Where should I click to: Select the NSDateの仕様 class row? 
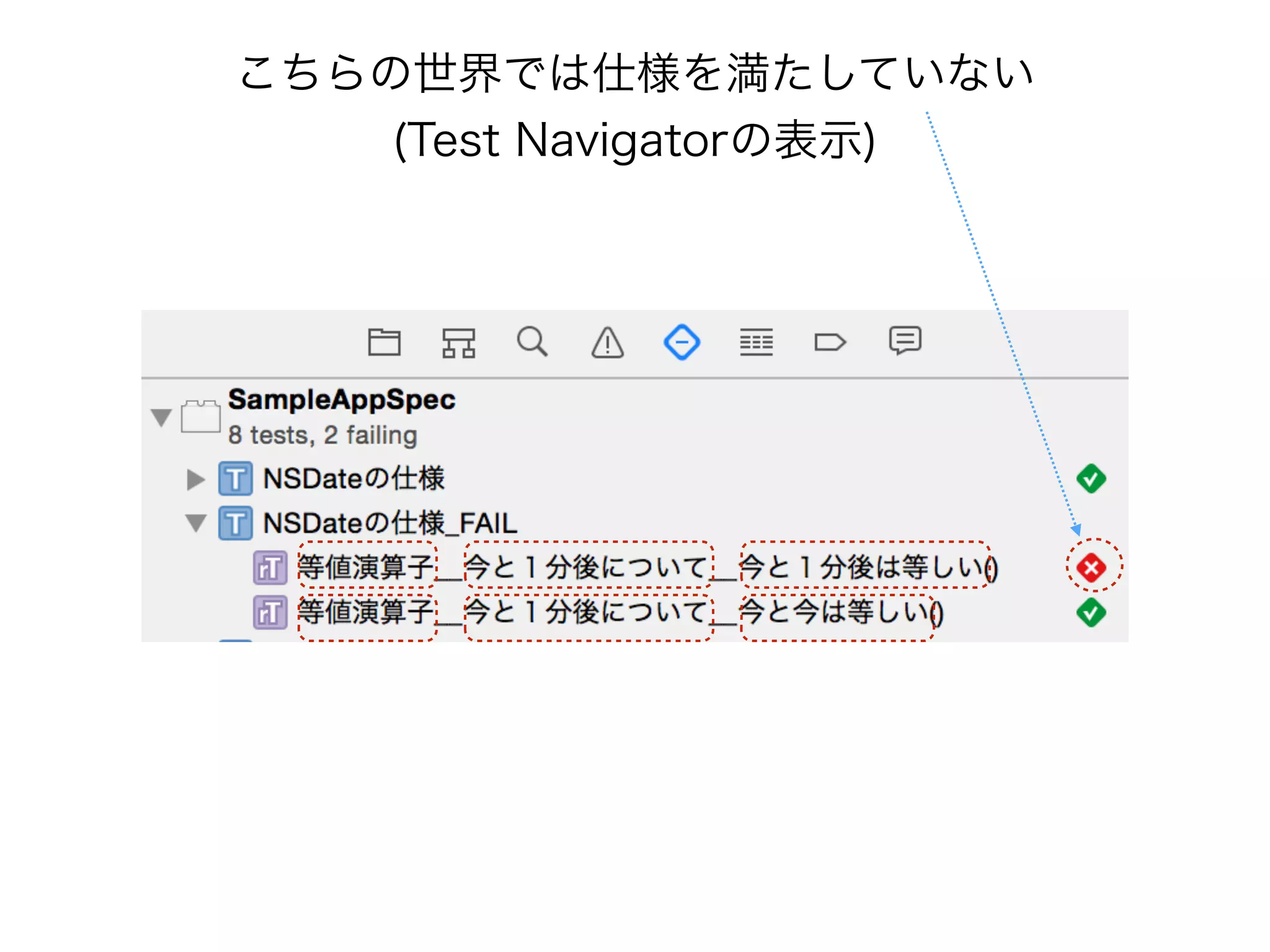point(353,478)
